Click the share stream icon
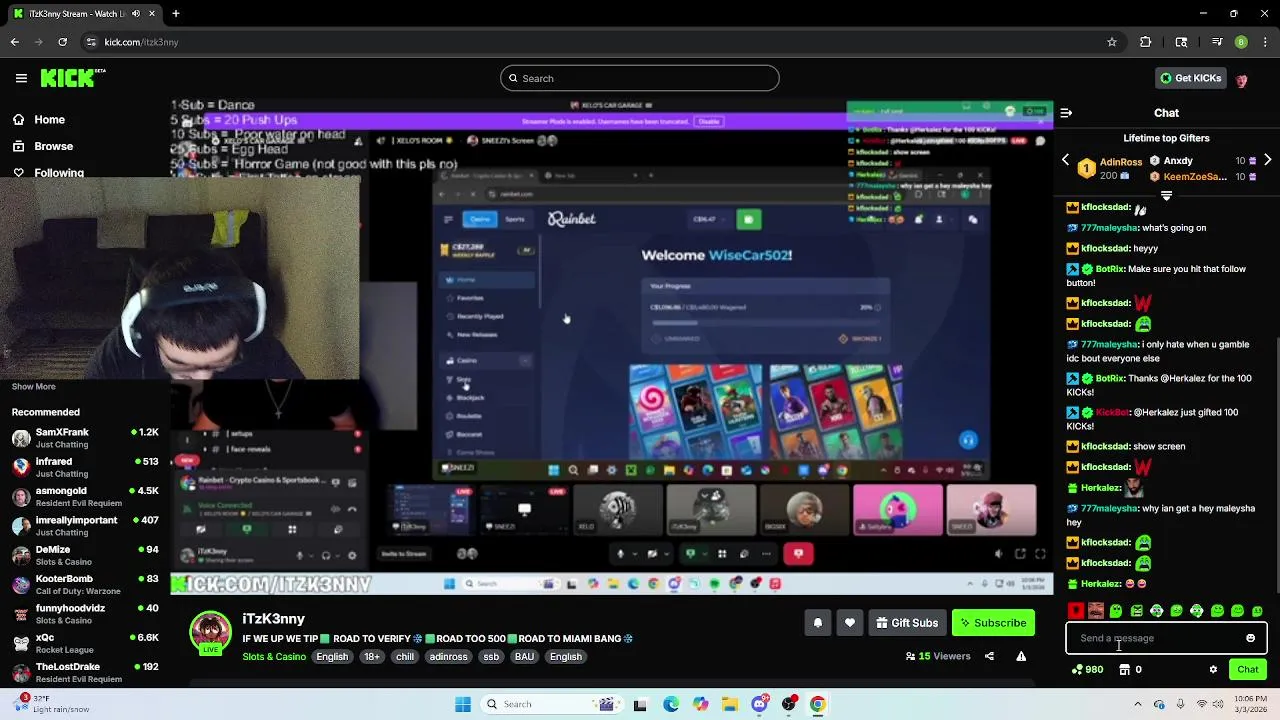The height and width of the screenshot is (720, 1280). 989,656
